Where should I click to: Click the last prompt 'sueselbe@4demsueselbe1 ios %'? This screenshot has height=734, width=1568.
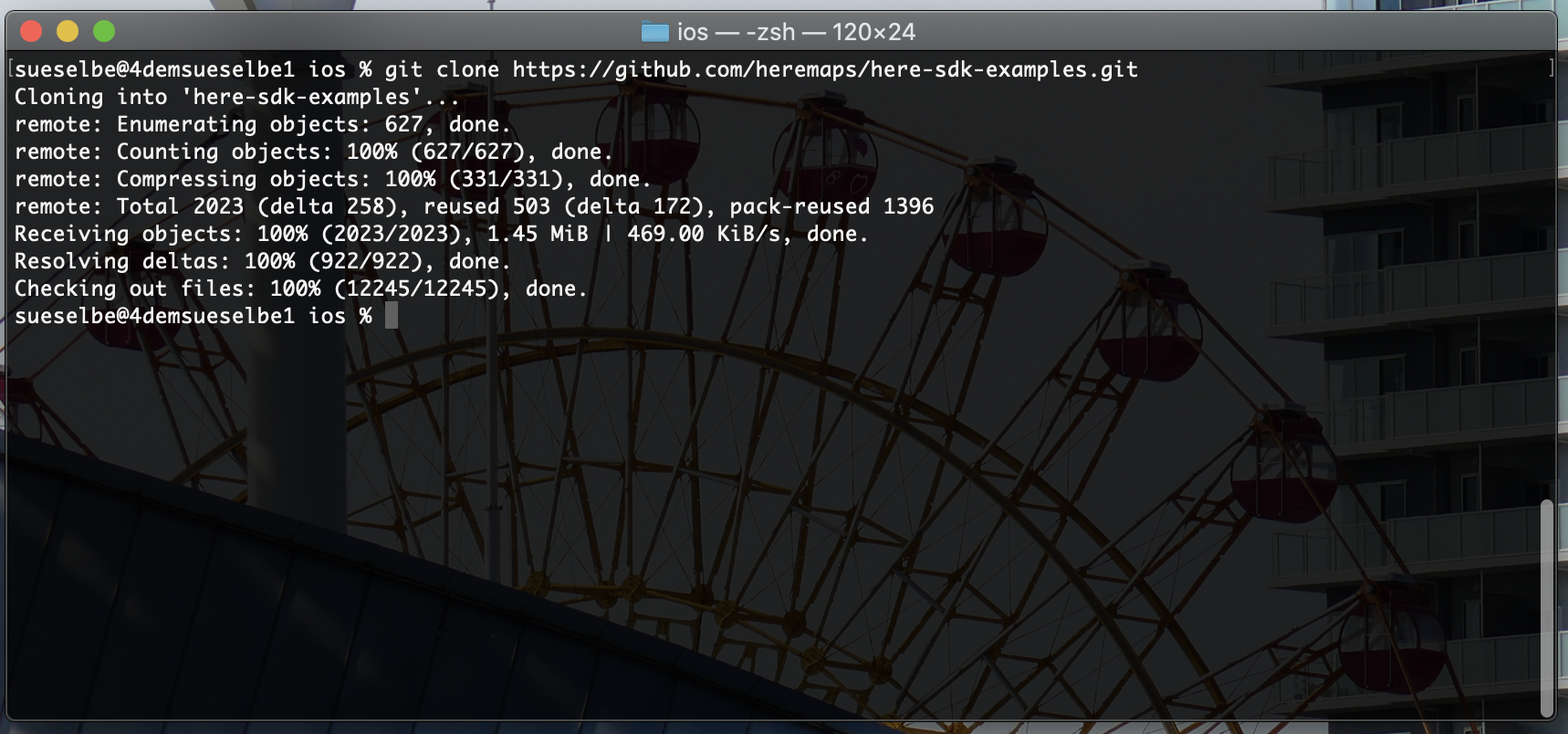193,316
